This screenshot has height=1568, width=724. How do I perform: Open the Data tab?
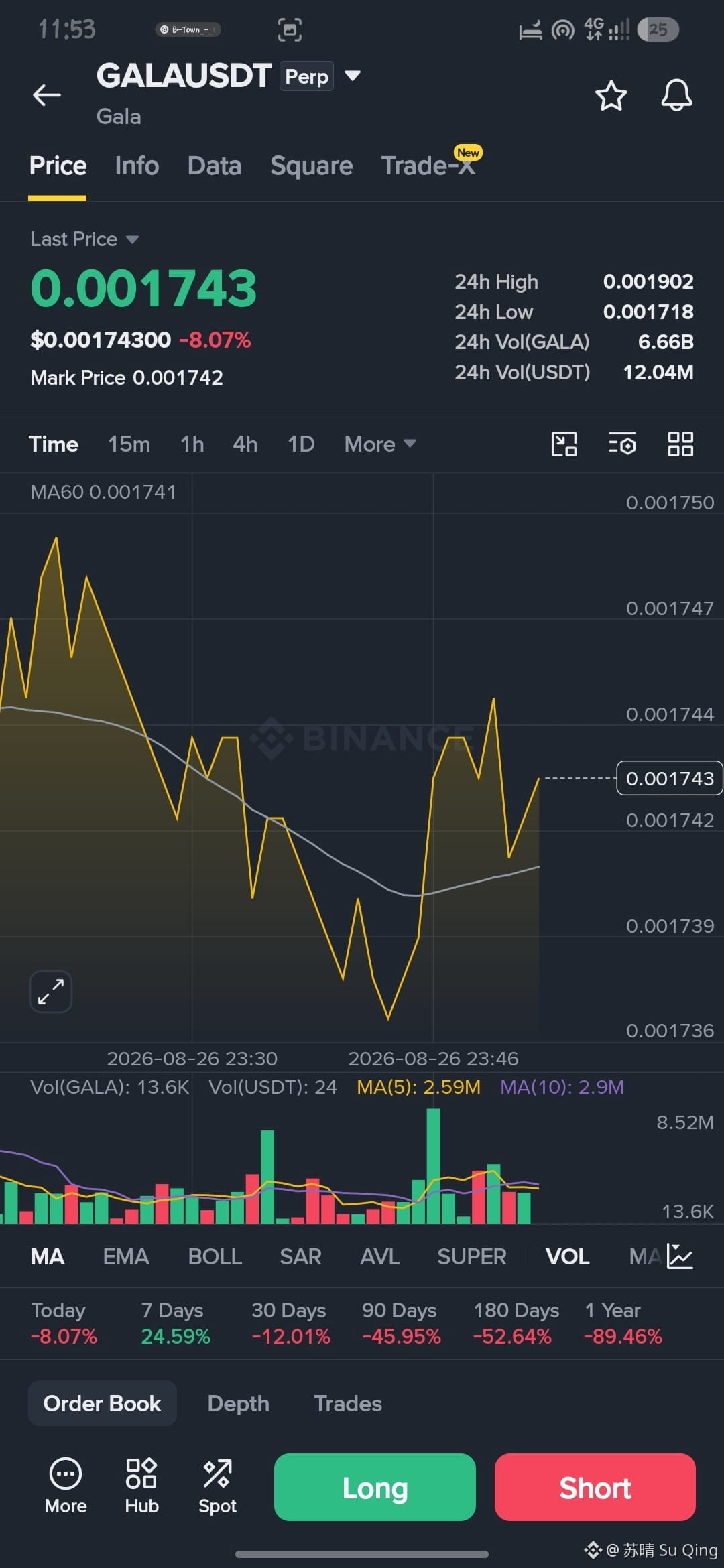point(215,166)
